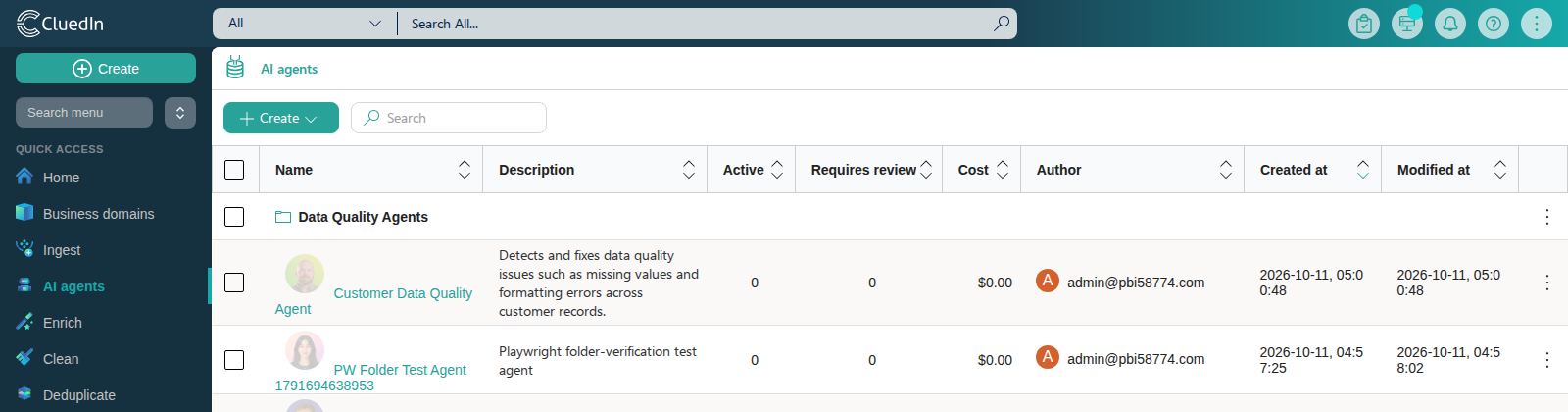1568x412 pixels.
Task: Click PW Folder Test Agent avatar
Action: pyautogui.click(x=305, y=350)
